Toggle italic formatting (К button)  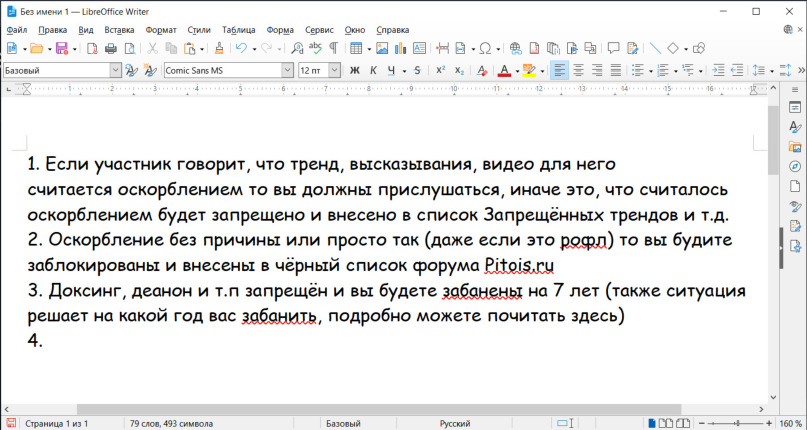click(x=374, y=70)
